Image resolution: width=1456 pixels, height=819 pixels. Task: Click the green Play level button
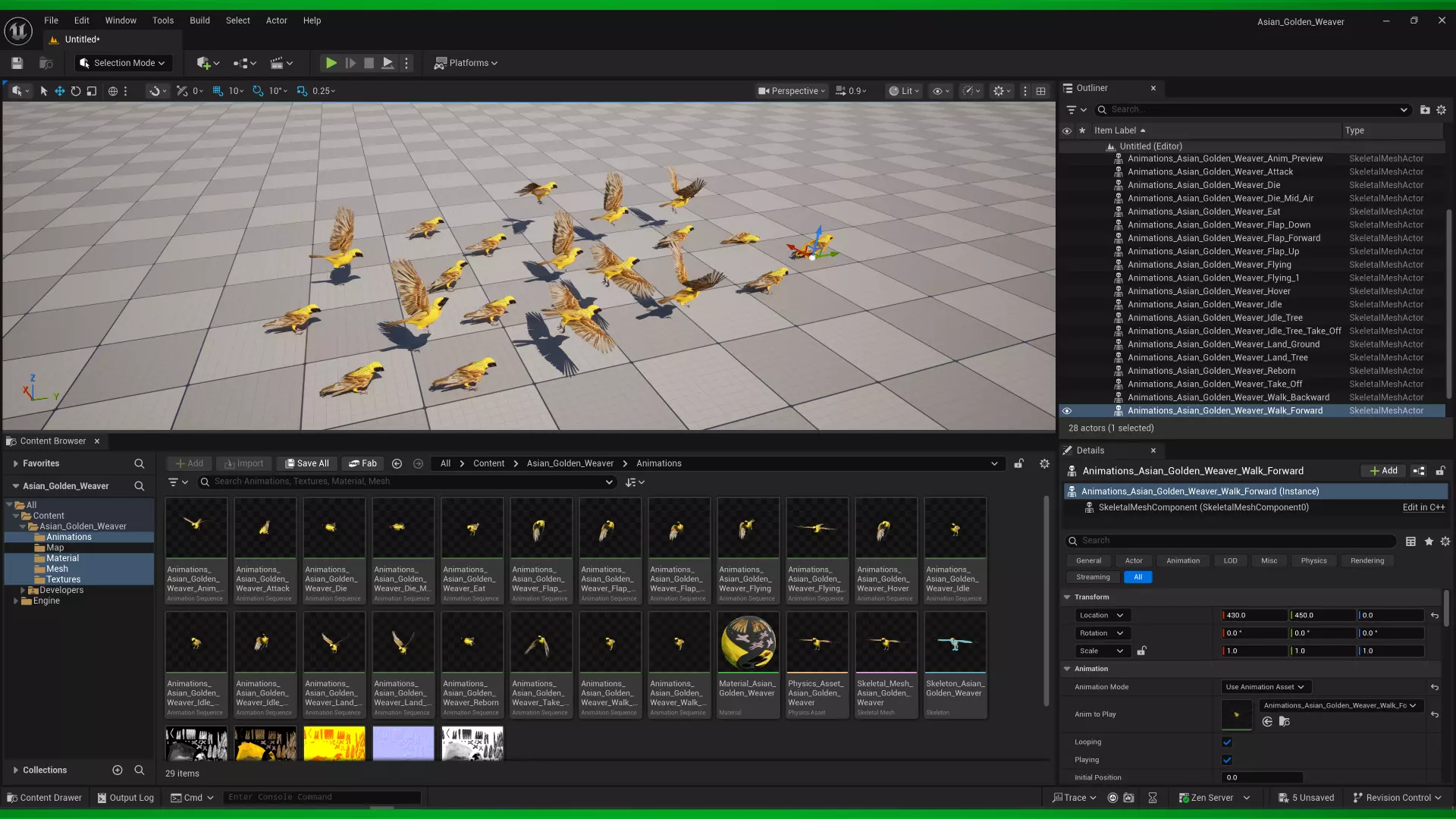pos(331,63)
